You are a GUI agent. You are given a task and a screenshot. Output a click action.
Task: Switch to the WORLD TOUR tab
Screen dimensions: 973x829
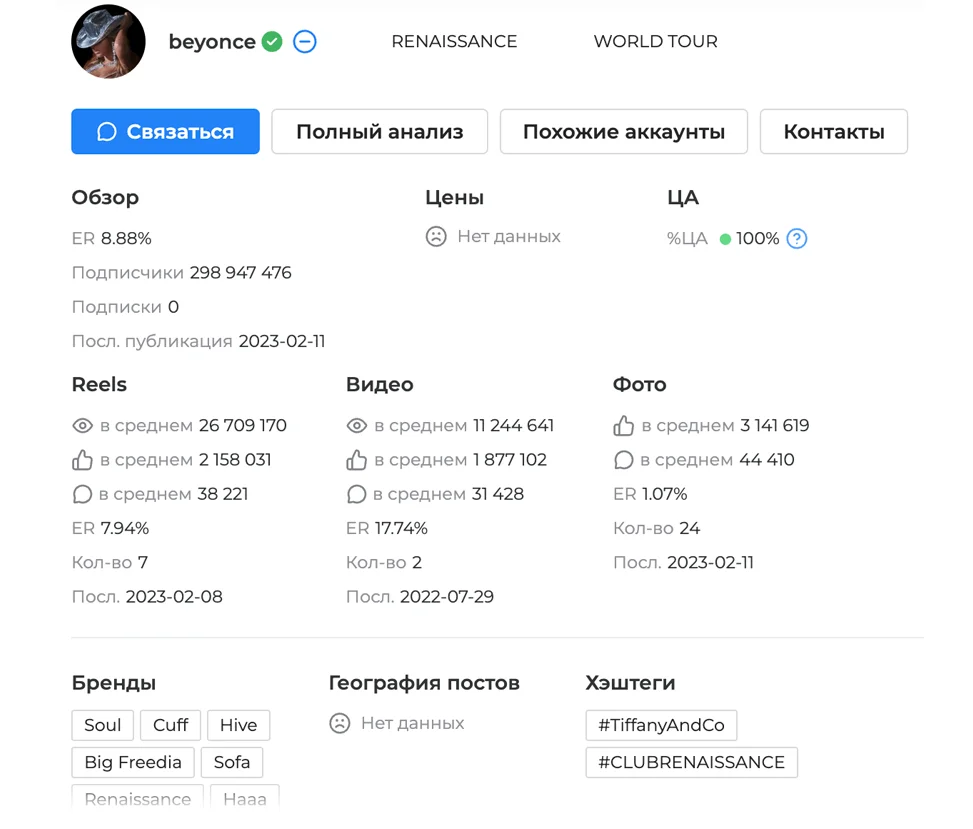tap(655, 41)
